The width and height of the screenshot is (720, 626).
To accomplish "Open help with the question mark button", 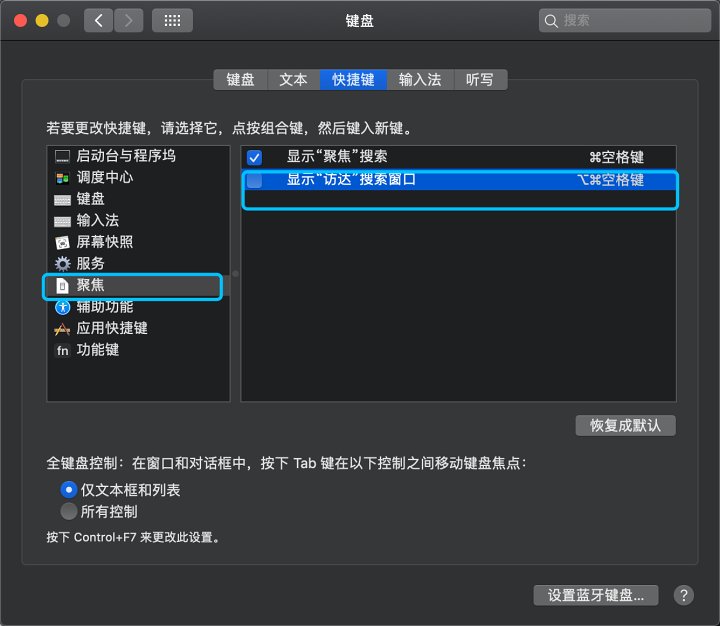I will point(683,595).
